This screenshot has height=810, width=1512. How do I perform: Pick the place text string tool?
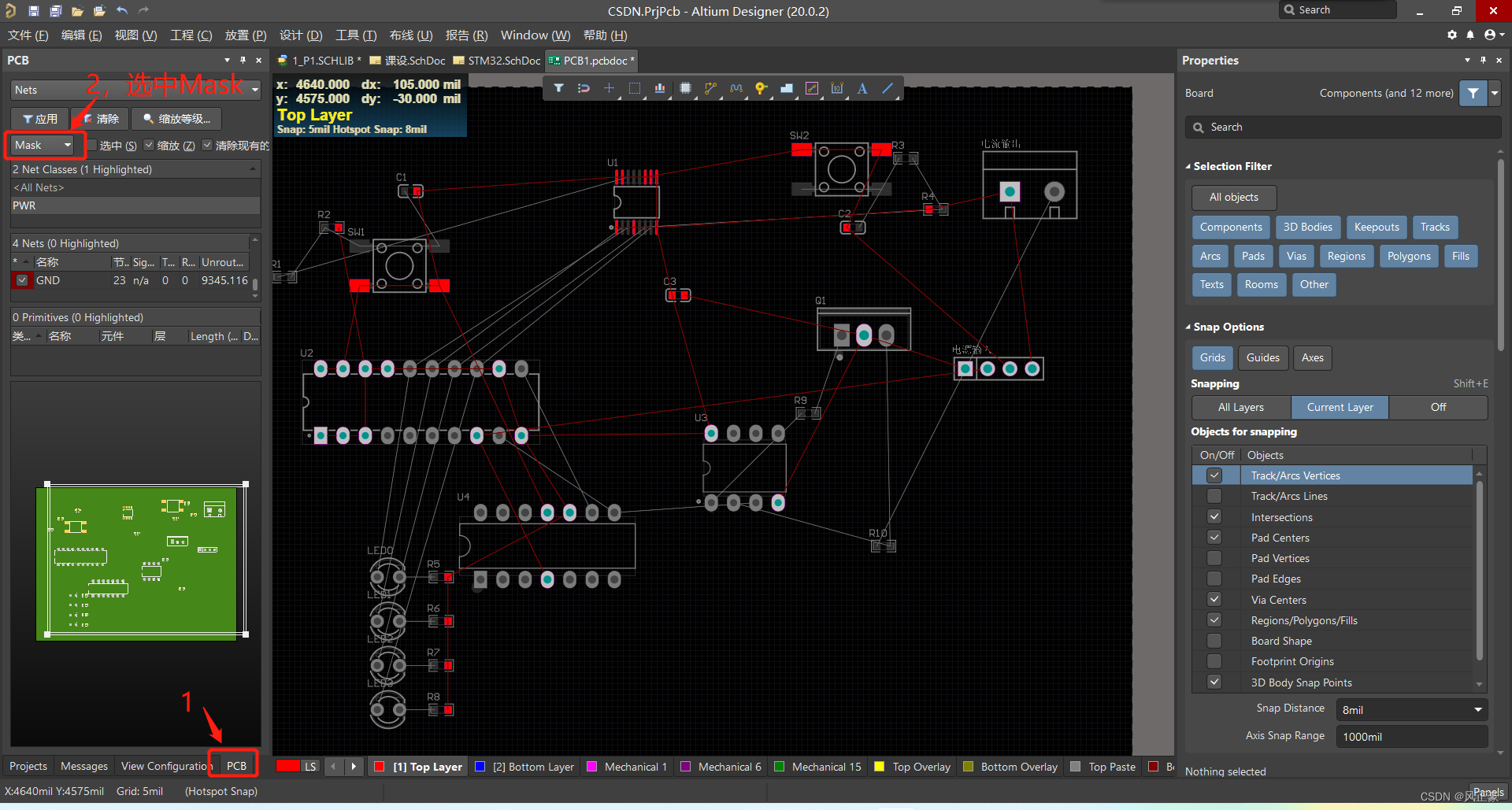click(862, 88)
